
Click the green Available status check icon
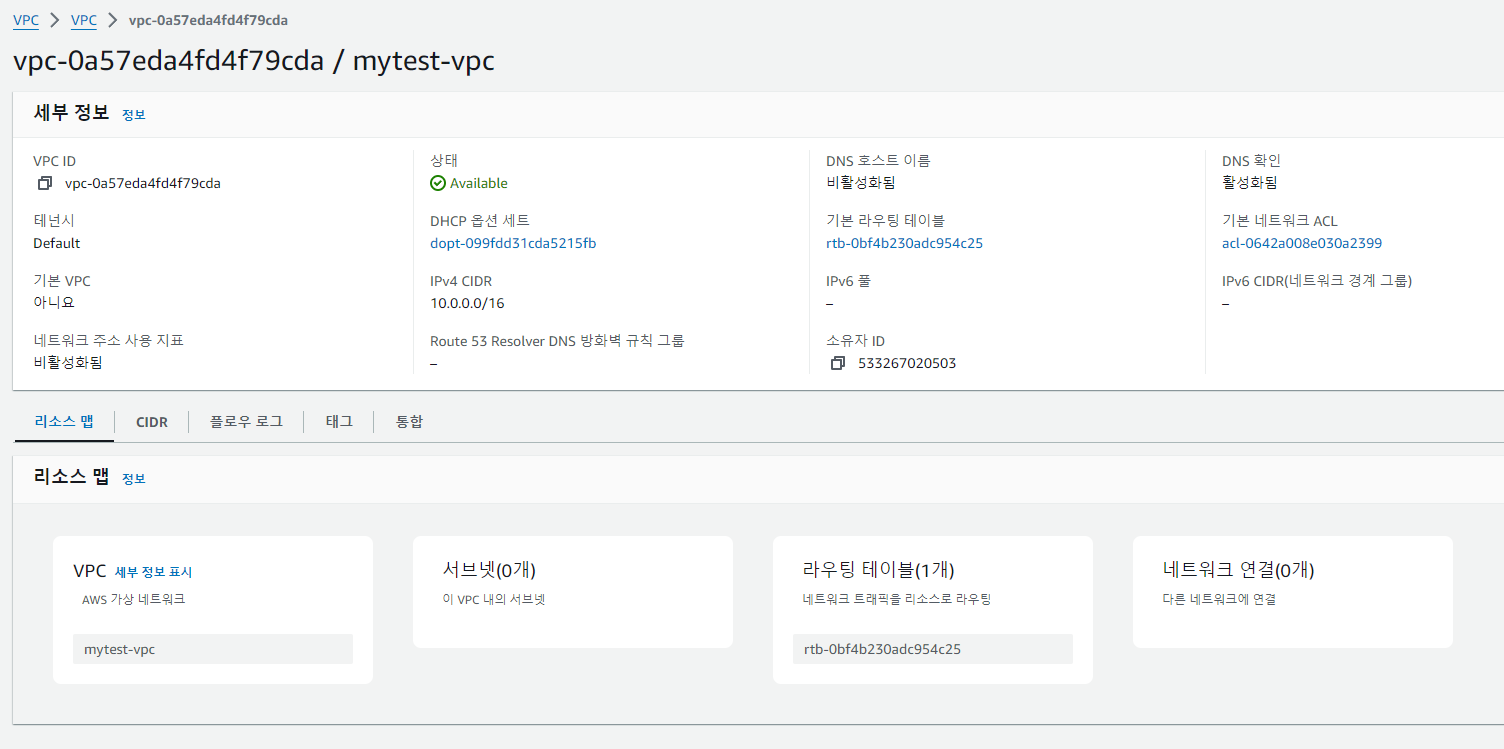click(438, 184)
